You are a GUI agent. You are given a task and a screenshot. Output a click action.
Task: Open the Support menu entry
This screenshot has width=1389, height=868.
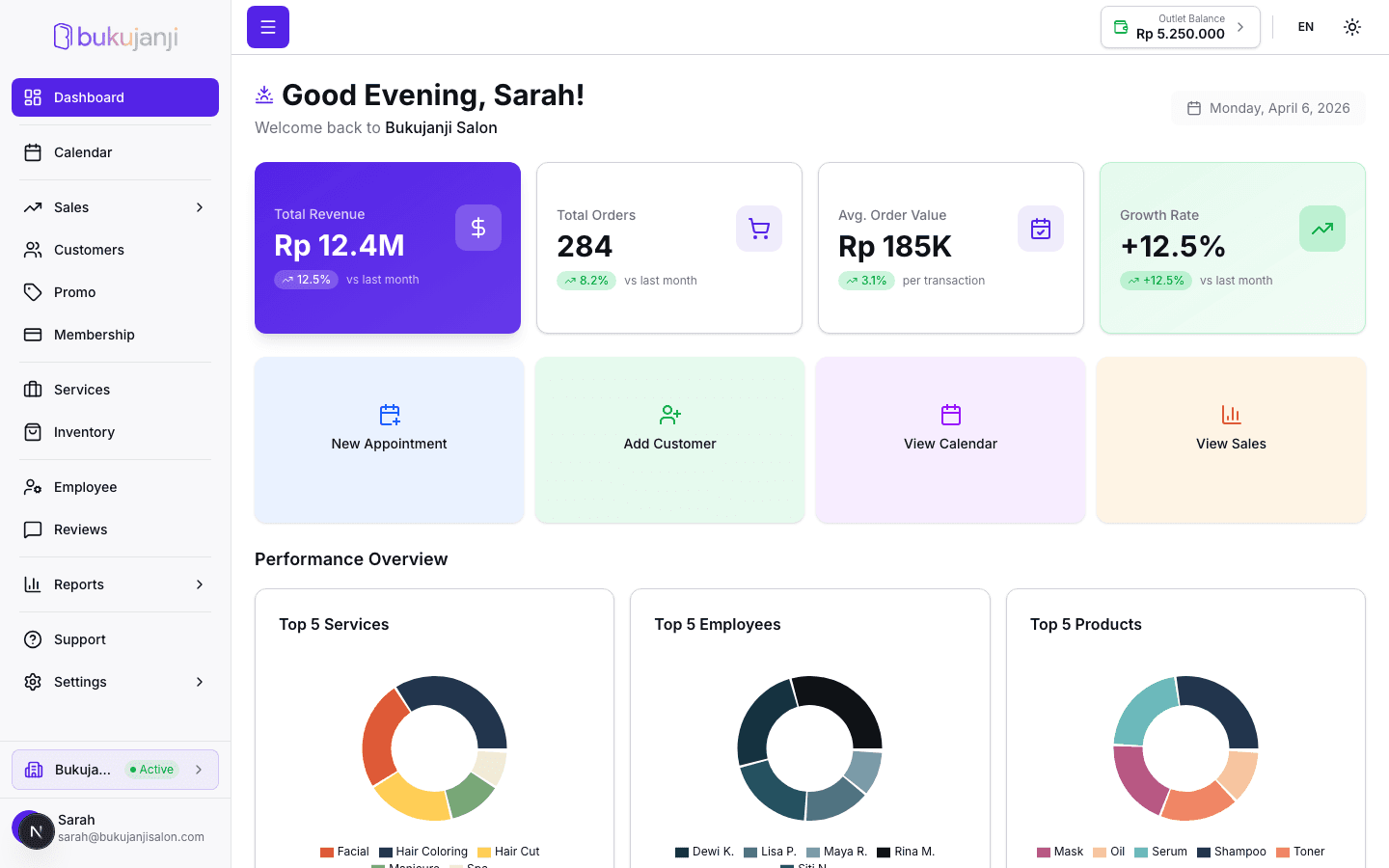point(79,639)
